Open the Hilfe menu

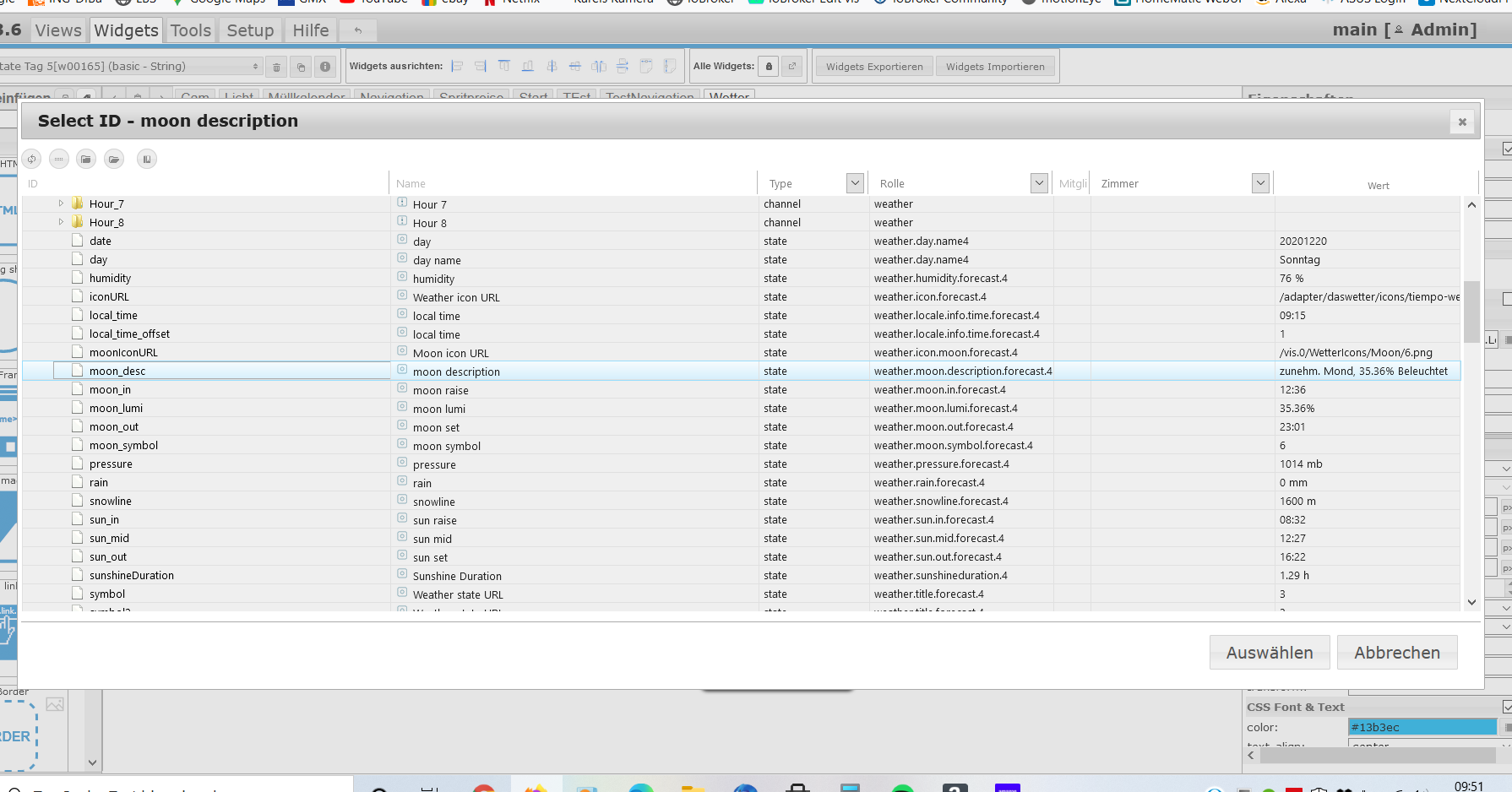pos(311,30)
